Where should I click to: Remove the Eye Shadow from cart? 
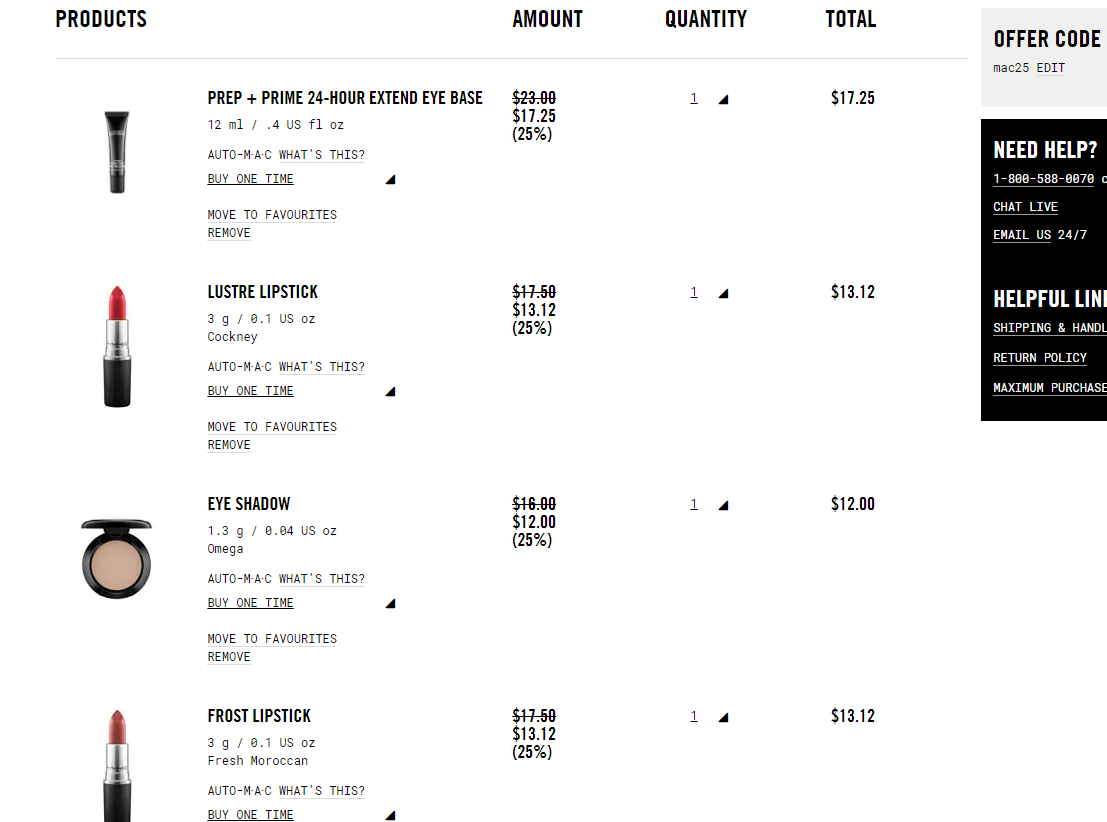click(x=229, y=657)
